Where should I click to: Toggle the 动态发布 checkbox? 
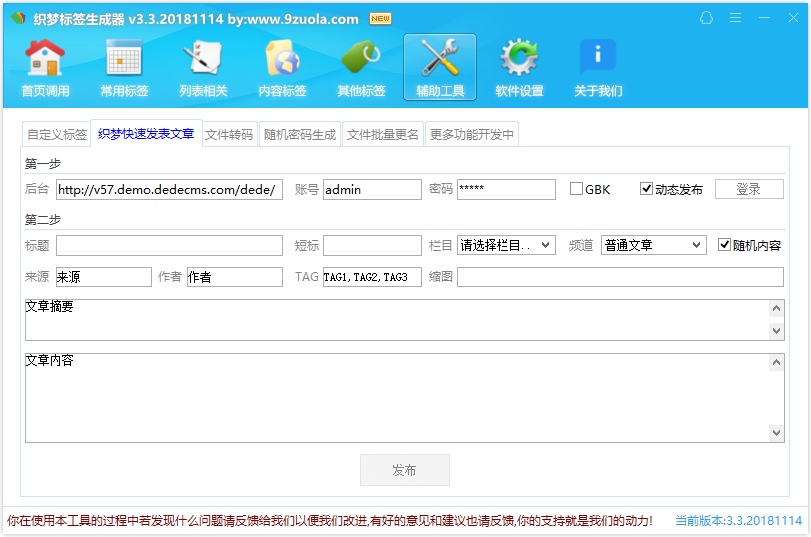point(646,189)
